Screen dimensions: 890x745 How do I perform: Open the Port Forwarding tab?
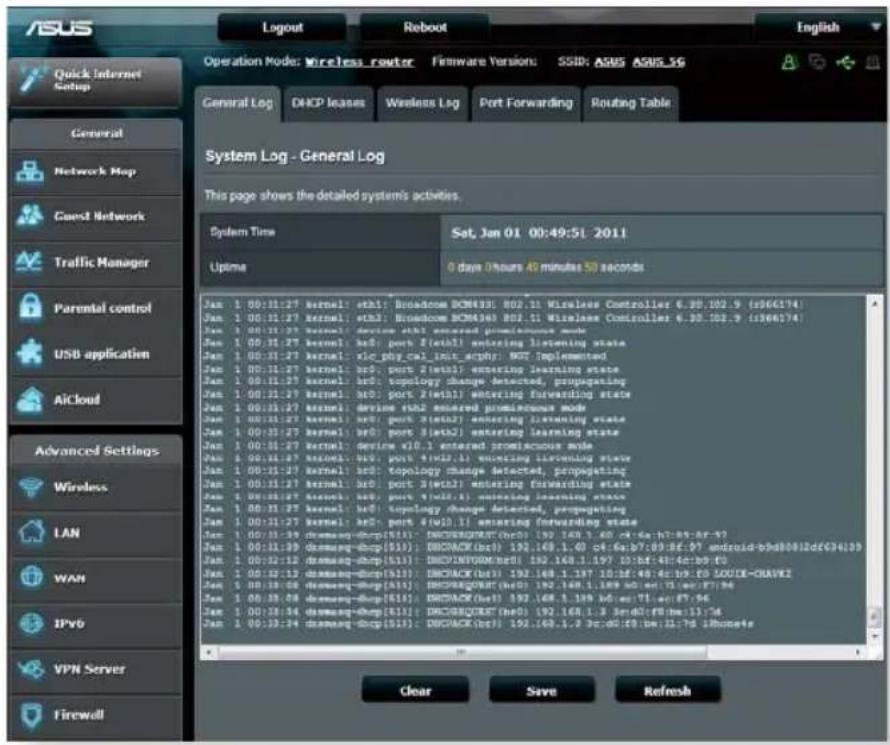[526, 104]
